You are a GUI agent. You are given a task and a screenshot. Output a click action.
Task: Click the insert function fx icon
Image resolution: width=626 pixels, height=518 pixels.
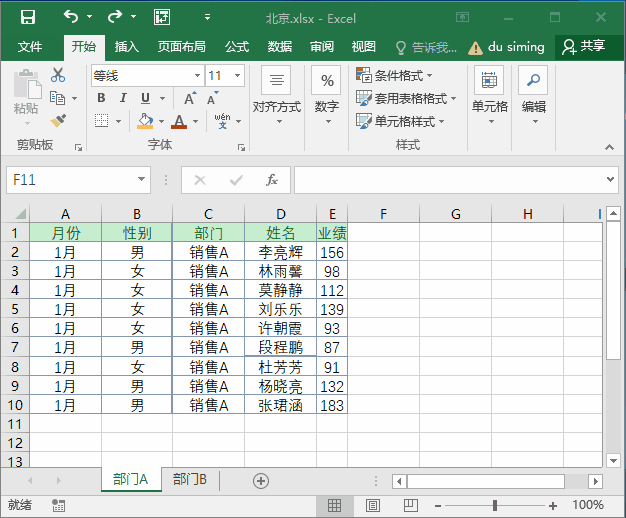point(272,180)
